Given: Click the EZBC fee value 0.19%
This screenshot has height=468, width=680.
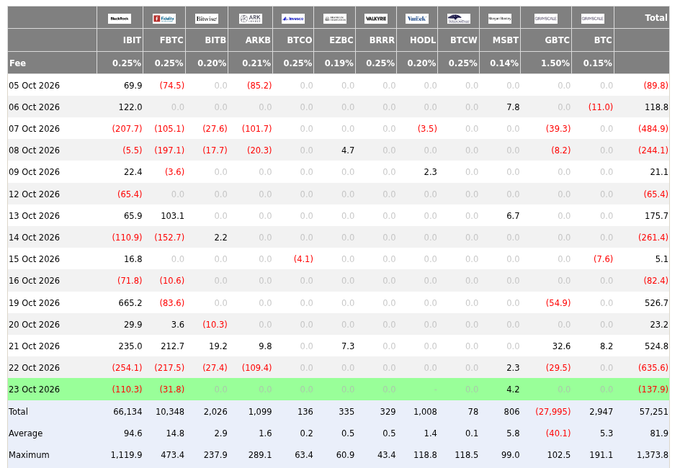Looking at the screenshot, I should click(x=339, y=63).
